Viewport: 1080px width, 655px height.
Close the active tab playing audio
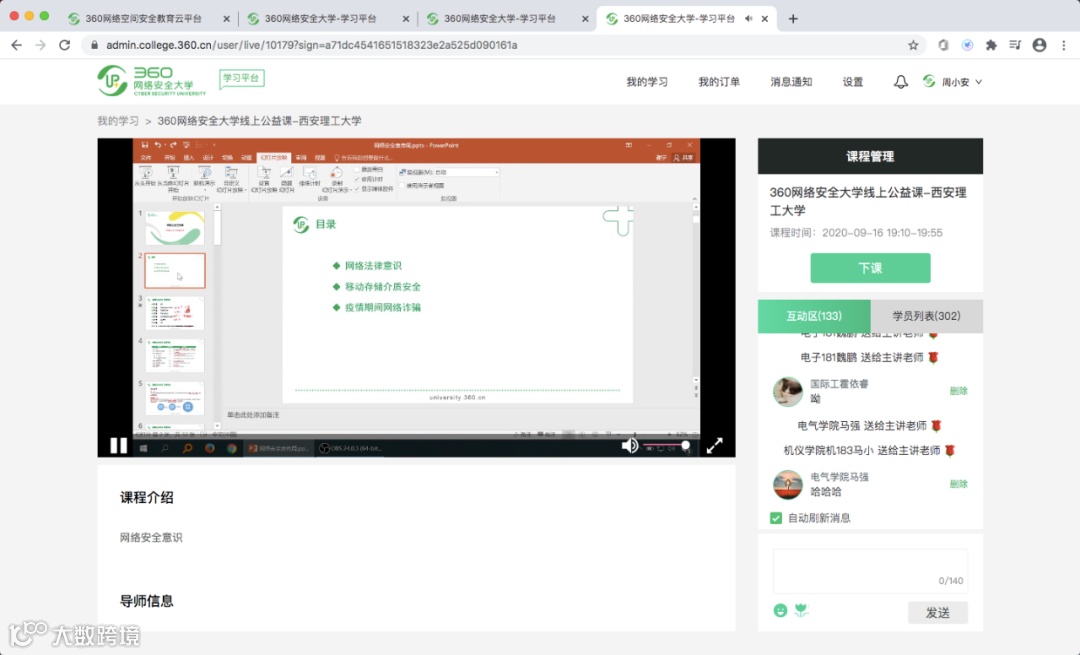pos(765,19)
